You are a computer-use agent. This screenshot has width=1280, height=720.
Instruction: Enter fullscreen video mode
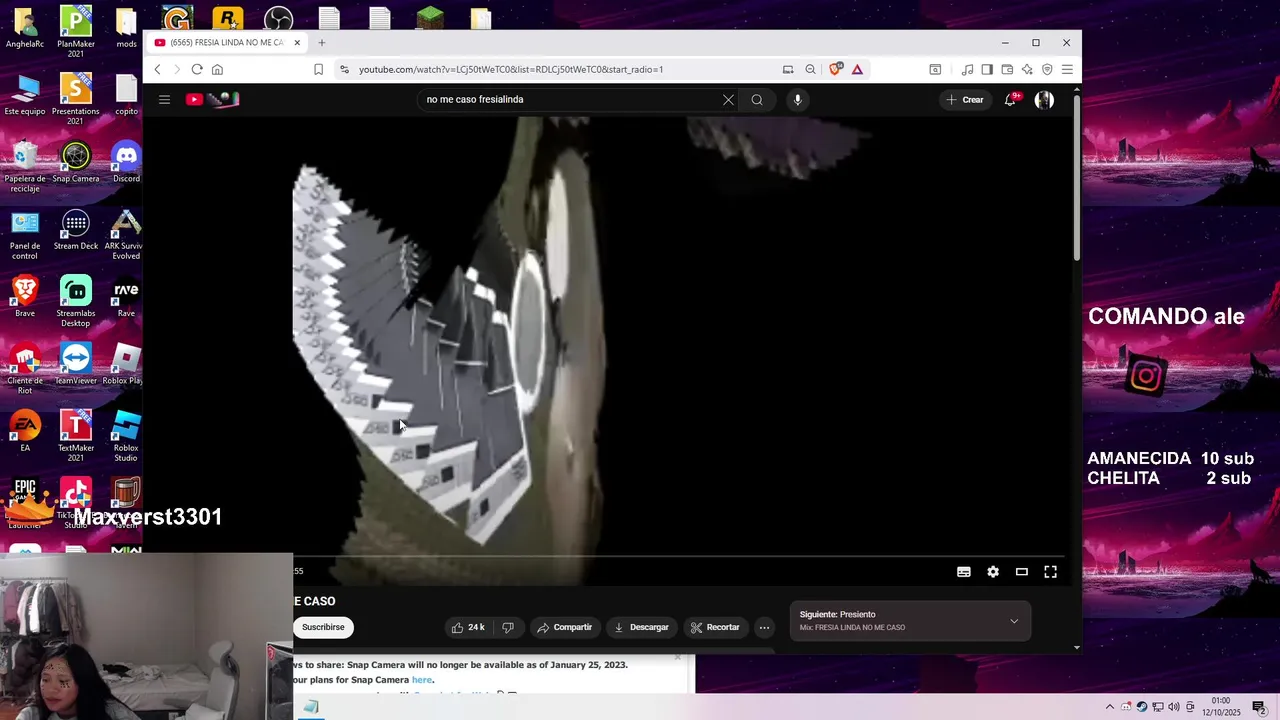click(1051, 572)
